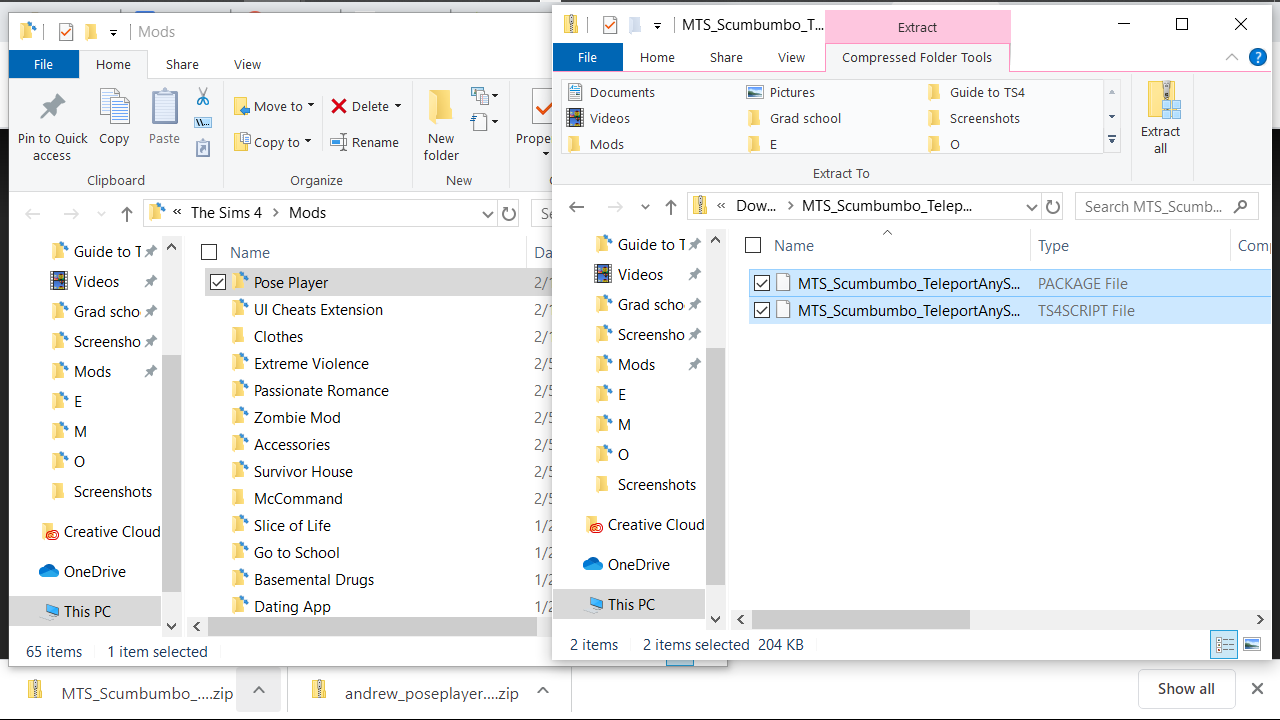The height and width of the screenshot is (720, 1280).
Task: Extract to Mods in the Extract To gallery
Action: pos(595,144)
